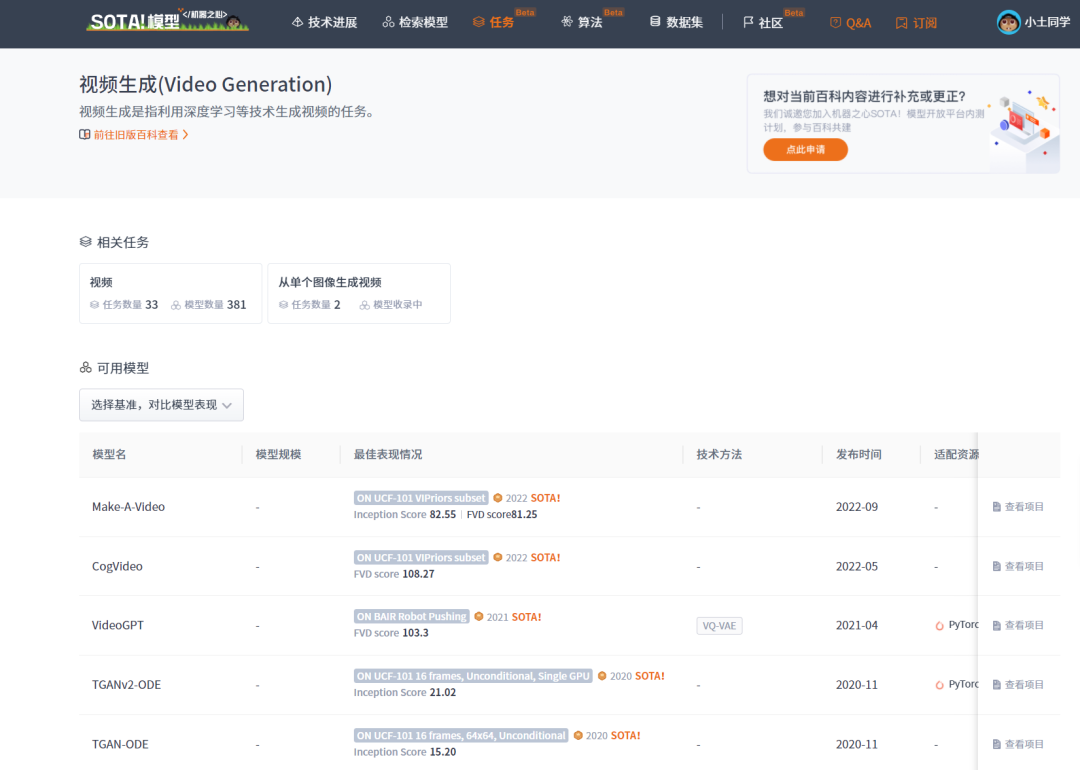Click the 2021-04 release date cell
The width and height of the screenshot is (1080, 770).
point(857,625)
